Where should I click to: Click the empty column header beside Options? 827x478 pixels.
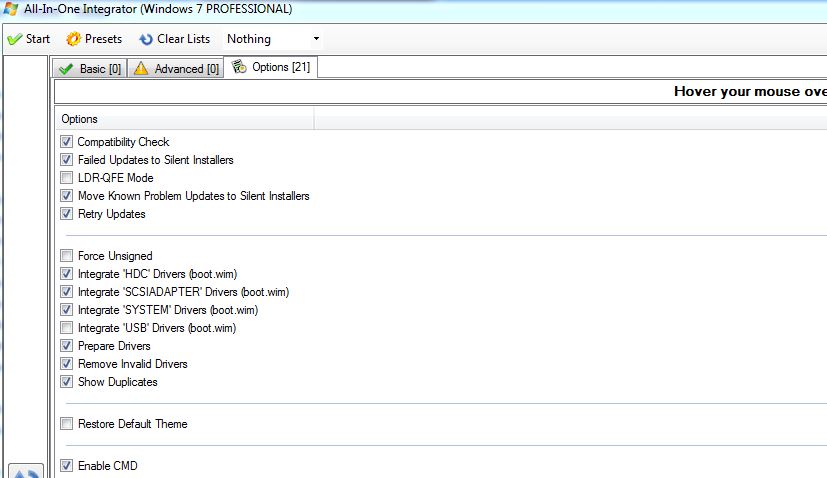tap(571, 119)
